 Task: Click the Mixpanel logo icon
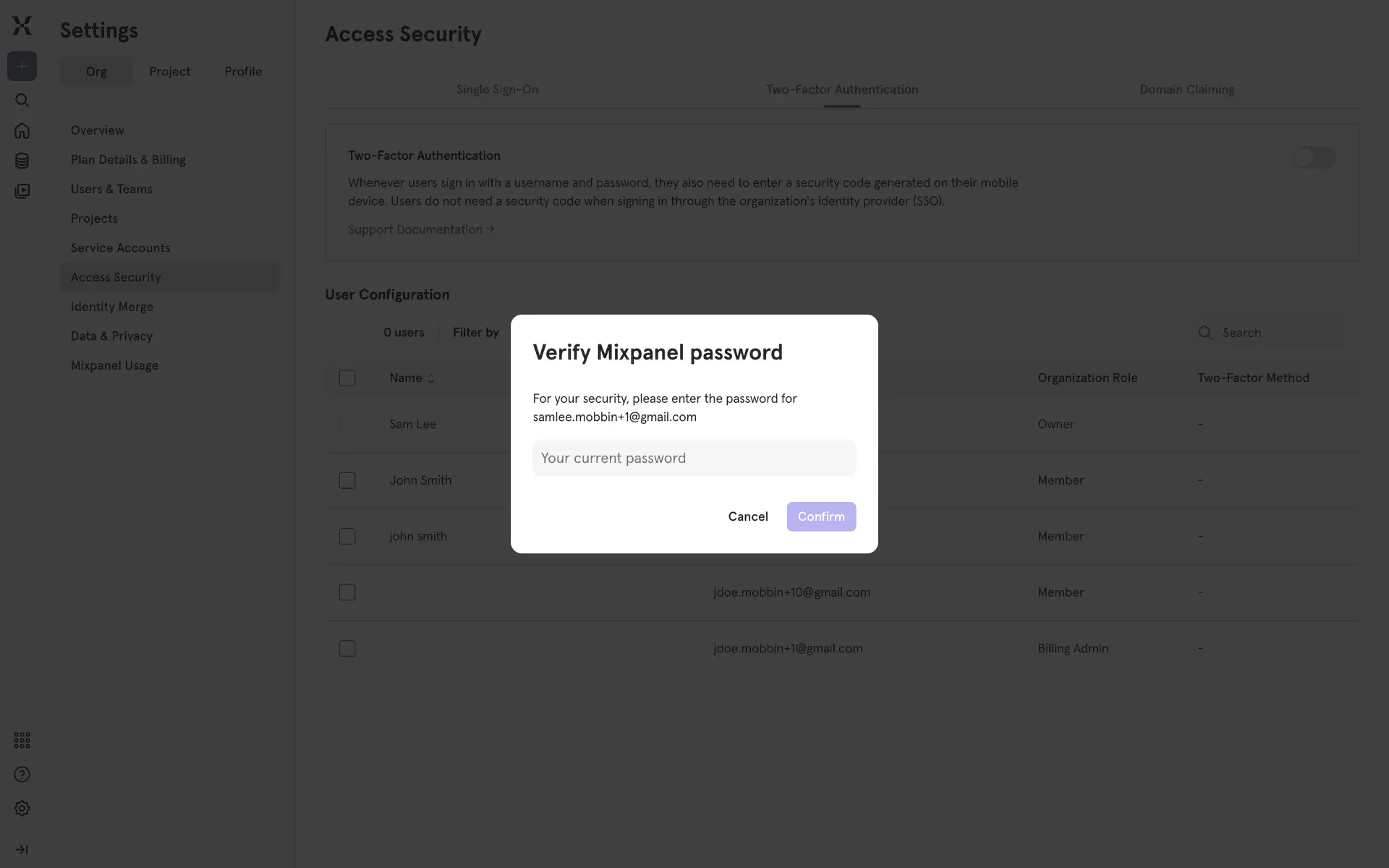click(x=22, y=25)
